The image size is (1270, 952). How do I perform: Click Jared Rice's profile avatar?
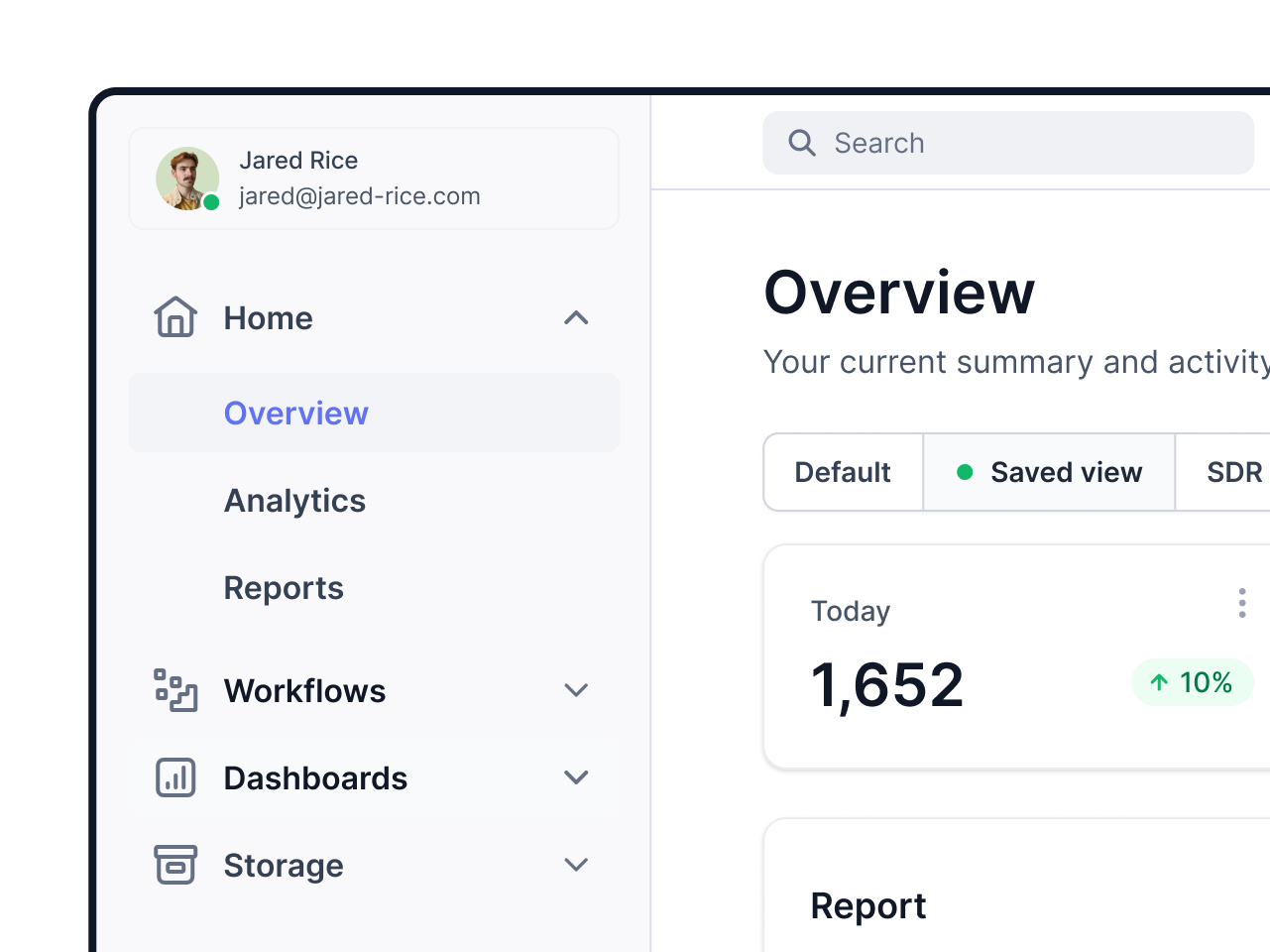pyautogui.click(x=186, y=178)
